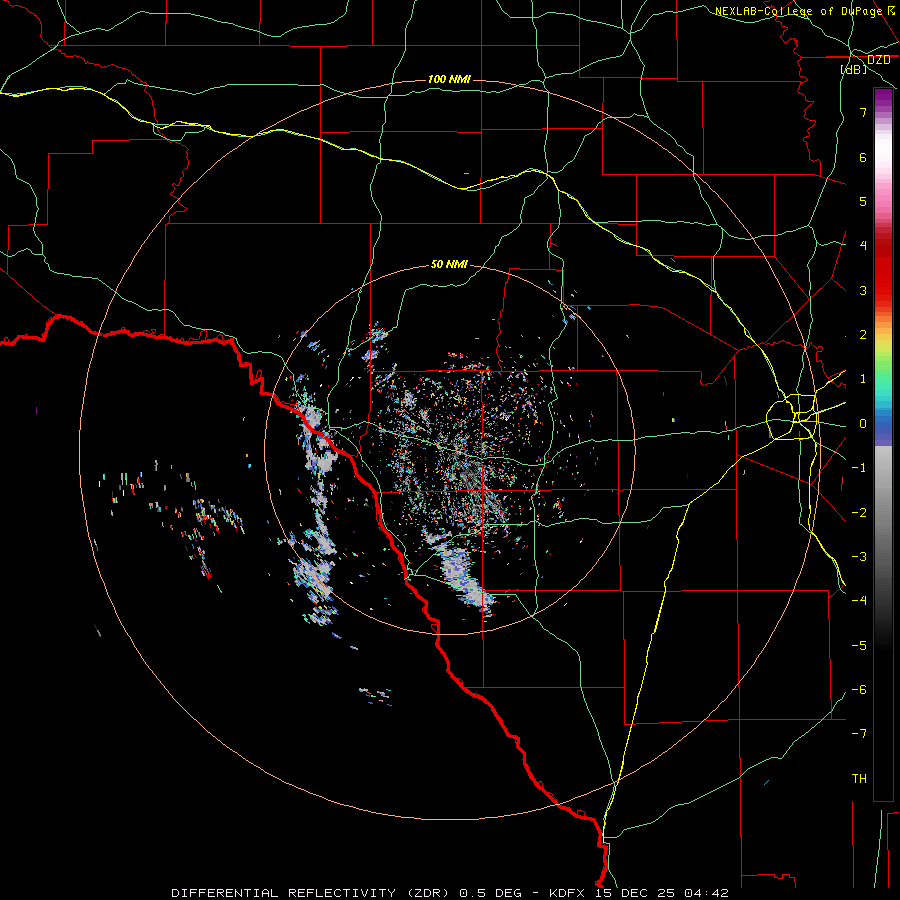Click the "-7" value on the color scale
900x900 pixels.
click(859, 734)
